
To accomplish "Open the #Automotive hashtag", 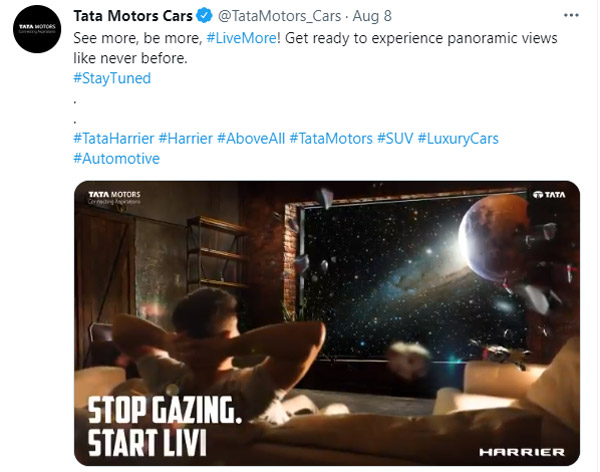I will coord(116,158).
